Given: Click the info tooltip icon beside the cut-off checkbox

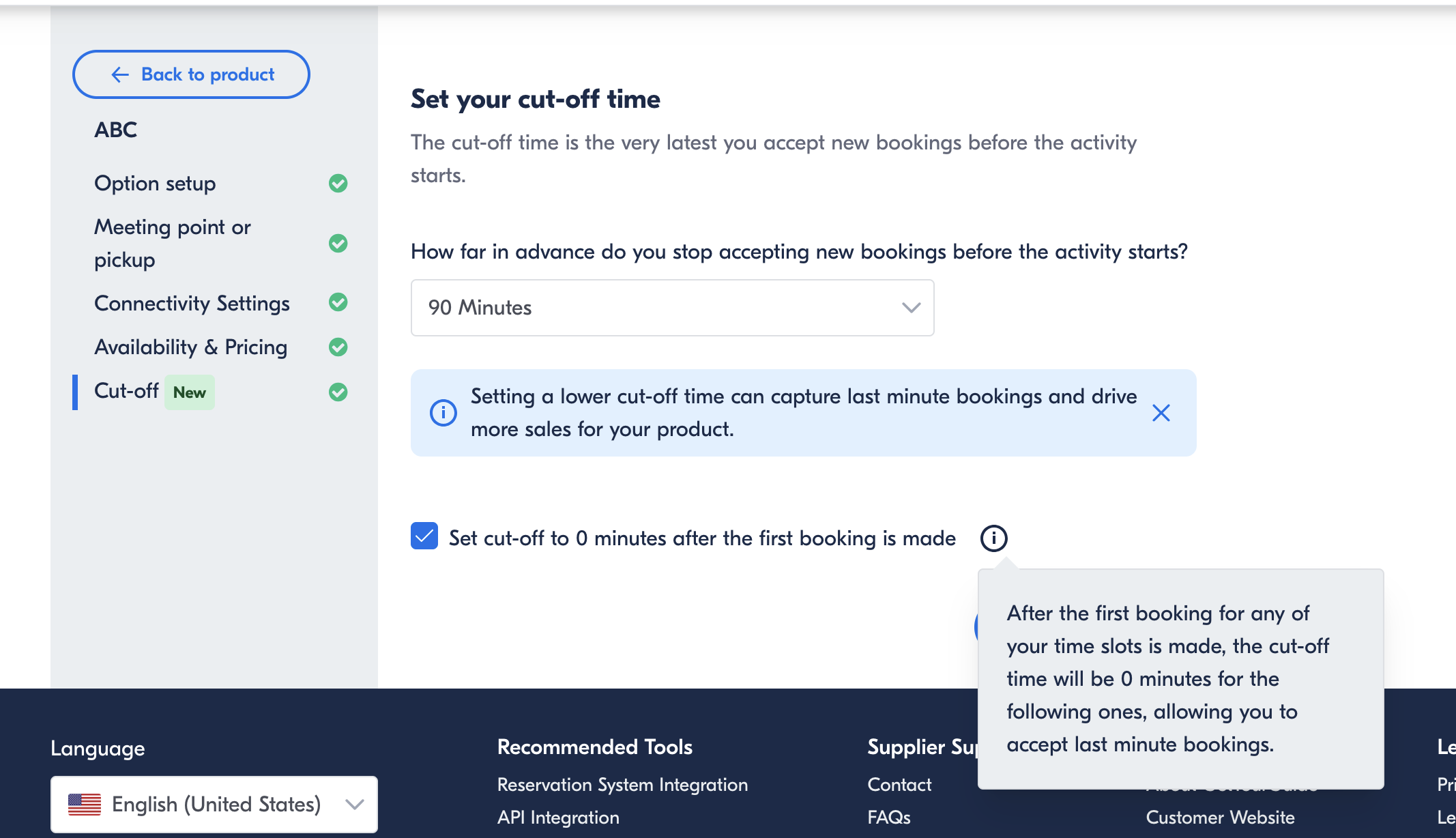Looking at the screenshot, I should click(993, 538).
